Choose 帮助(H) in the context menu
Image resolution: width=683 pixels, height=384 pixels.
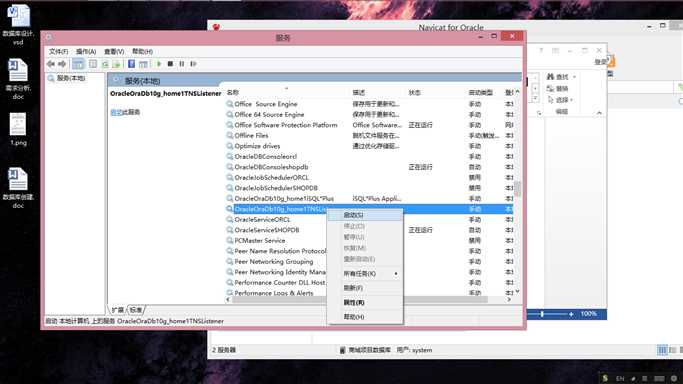click(365, 317)
